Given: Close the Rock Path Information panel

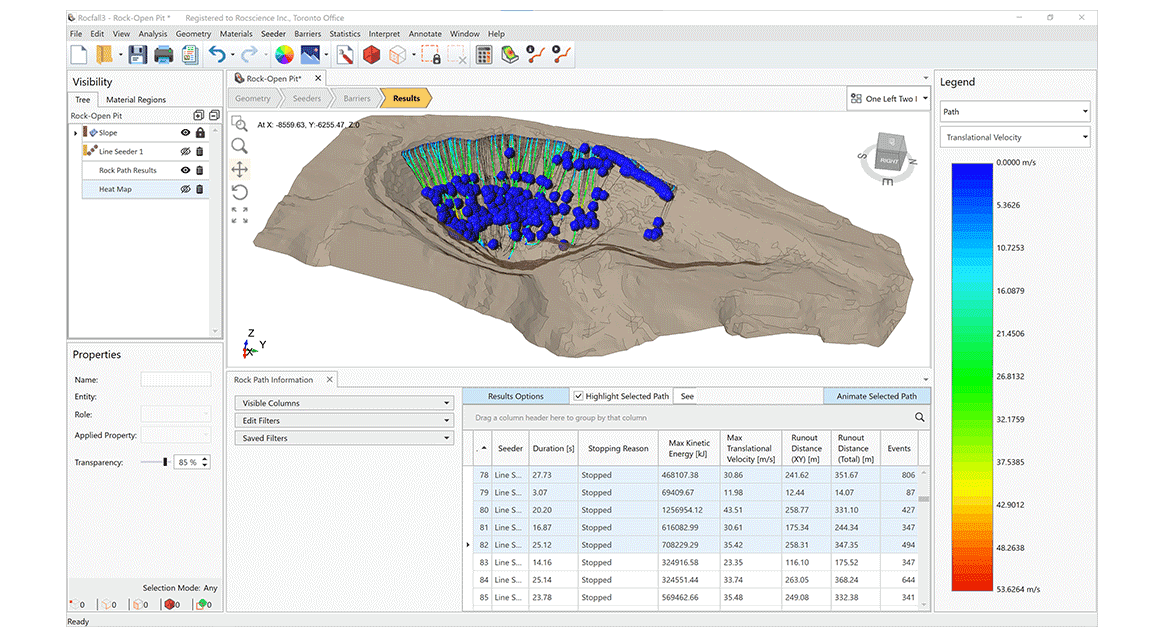Looking at the screenshot, I should (330, 380).
